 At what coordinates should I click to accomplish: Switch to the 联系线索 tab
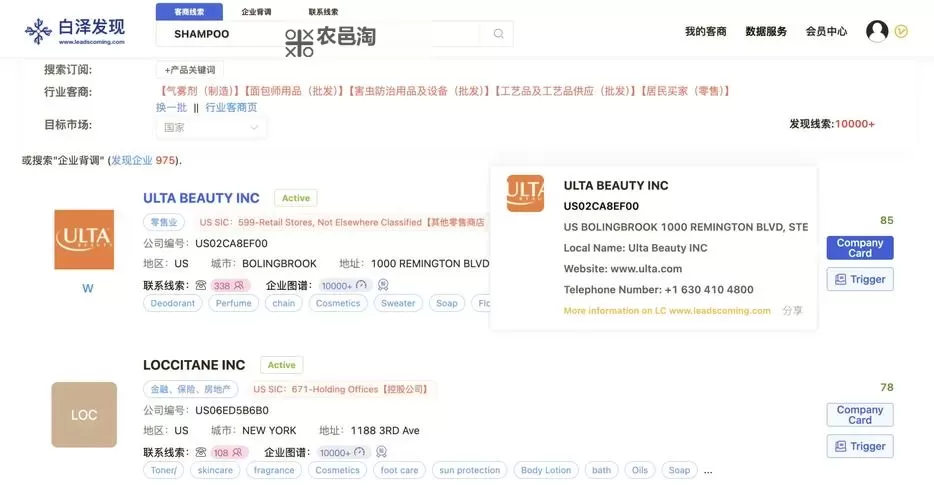(323, 12)
